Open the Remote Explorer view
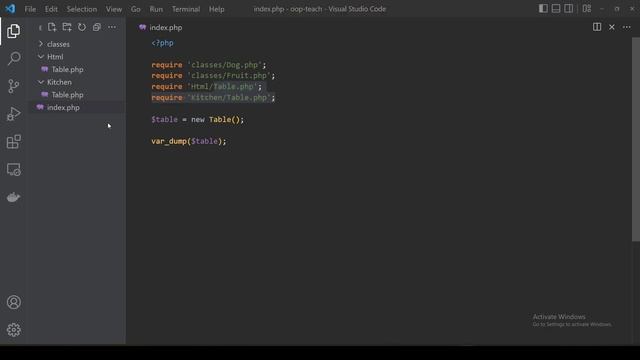 [13, 169]
